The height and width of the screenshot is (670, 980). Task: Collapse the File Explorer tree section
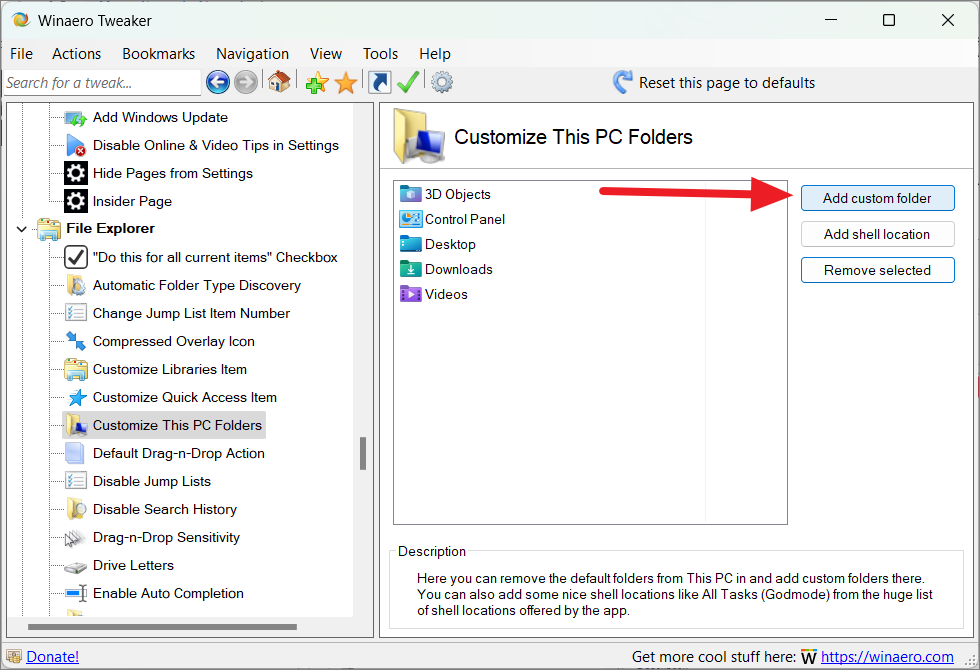point(22,229)
